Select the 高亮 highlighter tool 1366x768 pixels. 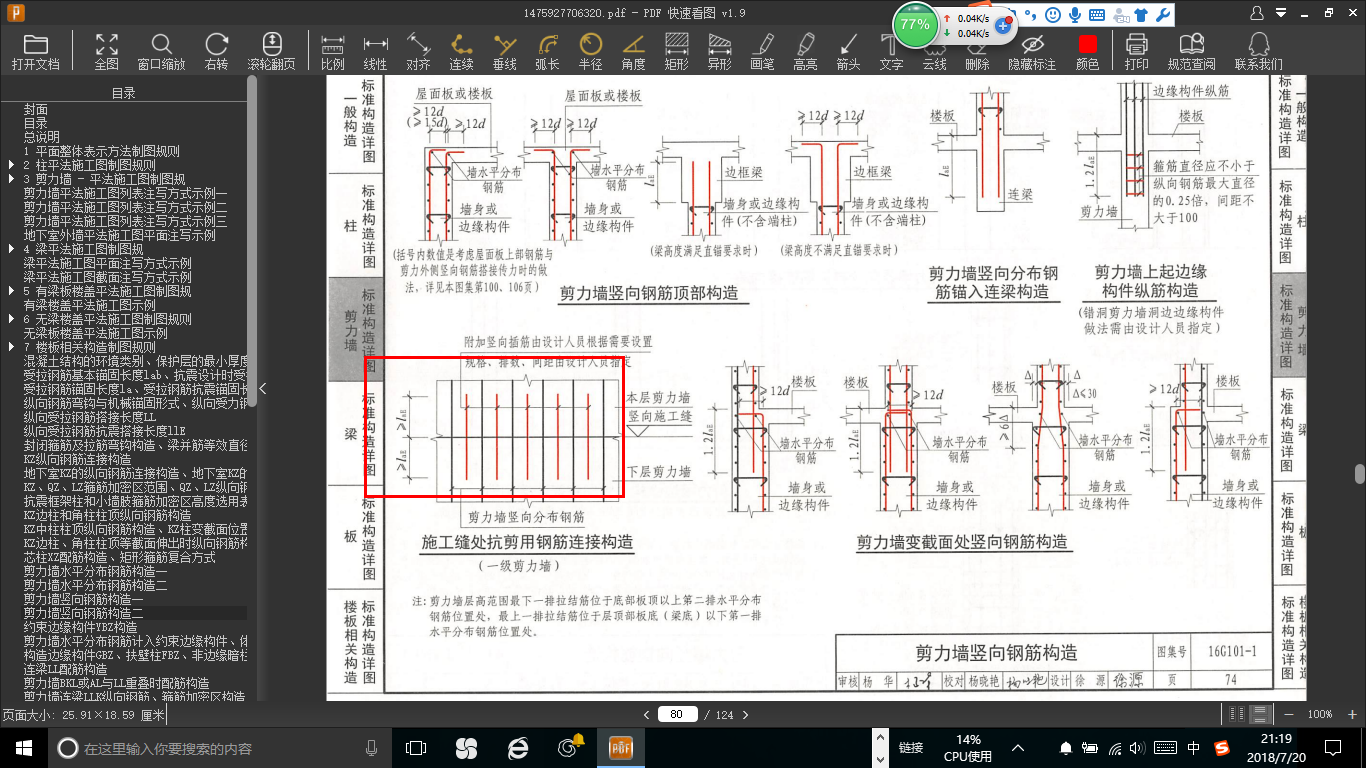tap(805, 51)
